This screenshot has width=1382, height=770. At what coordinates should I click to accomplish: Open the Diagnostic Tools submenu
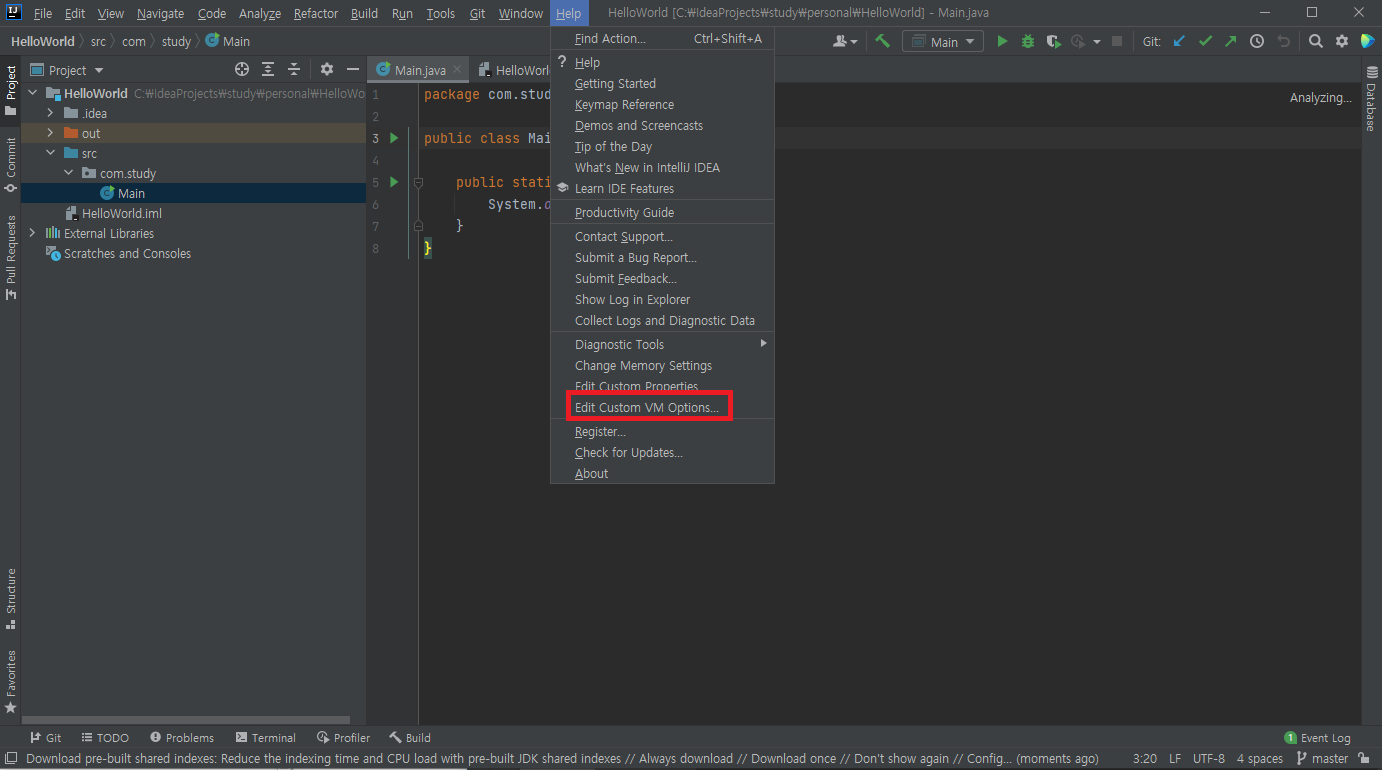[x=662, y=344]
